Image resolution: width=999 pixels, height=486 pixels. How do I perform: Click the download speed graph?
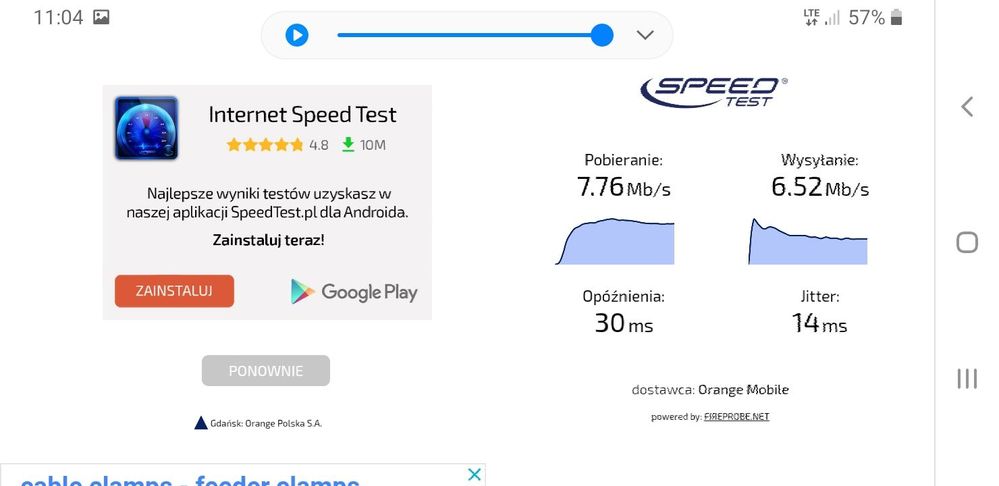click(x=614, y=242)
